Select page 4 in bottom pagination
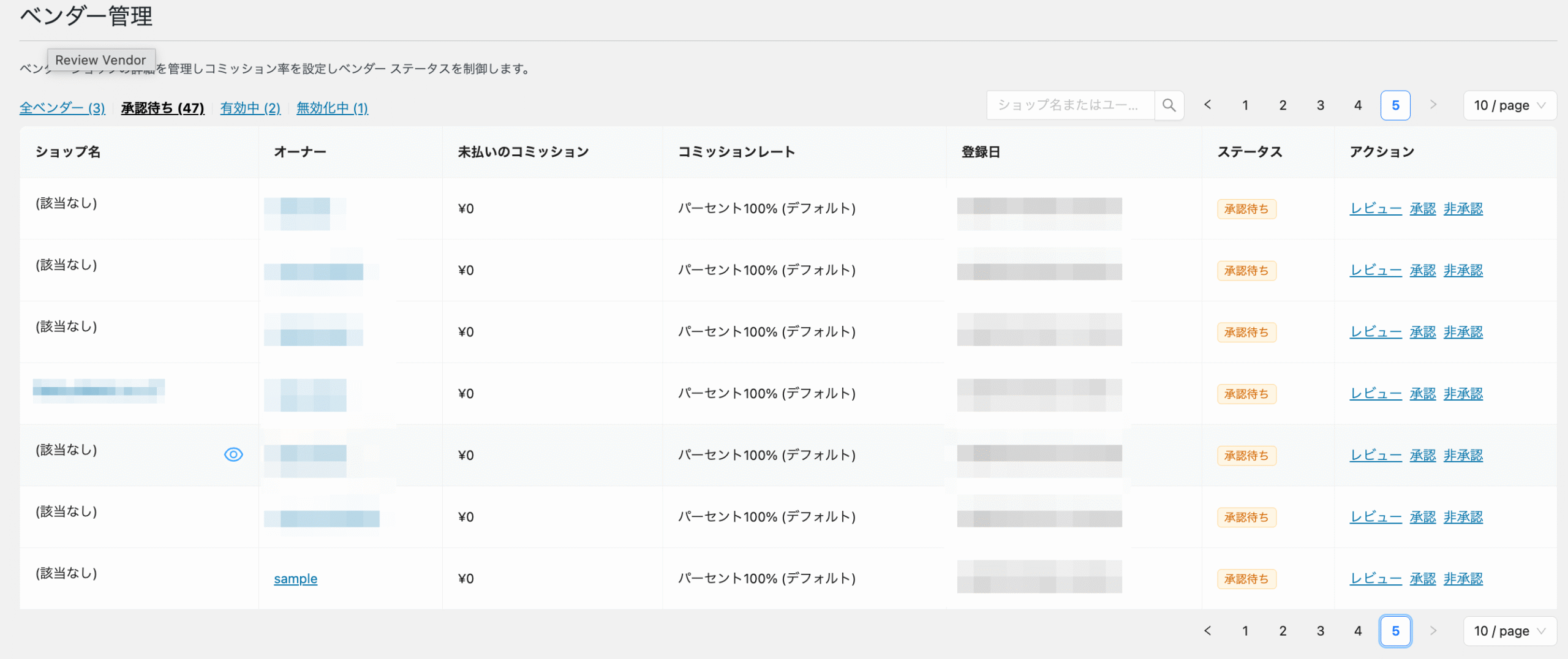This screenshot has width=1568, height=659. tap(1358, 631)
